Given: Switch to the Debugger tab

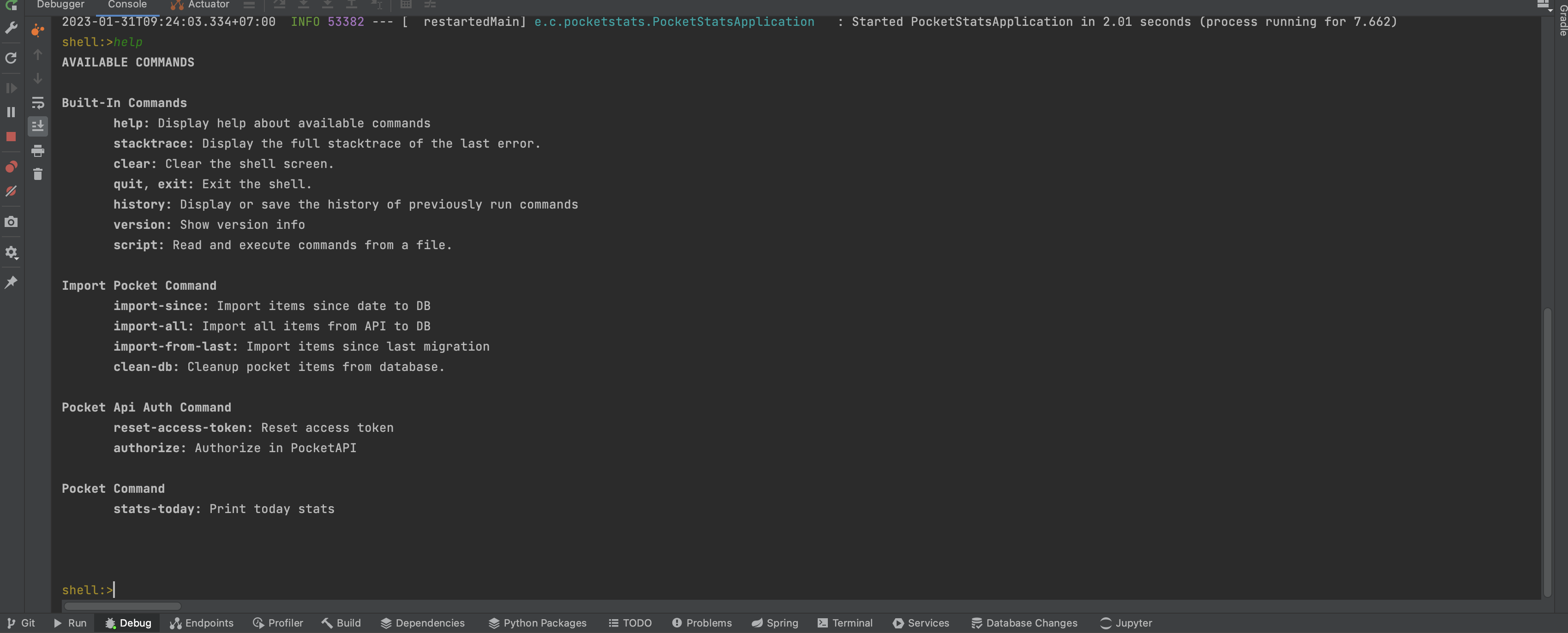Looking at the screenshot, I should click(x=60, y=5).
